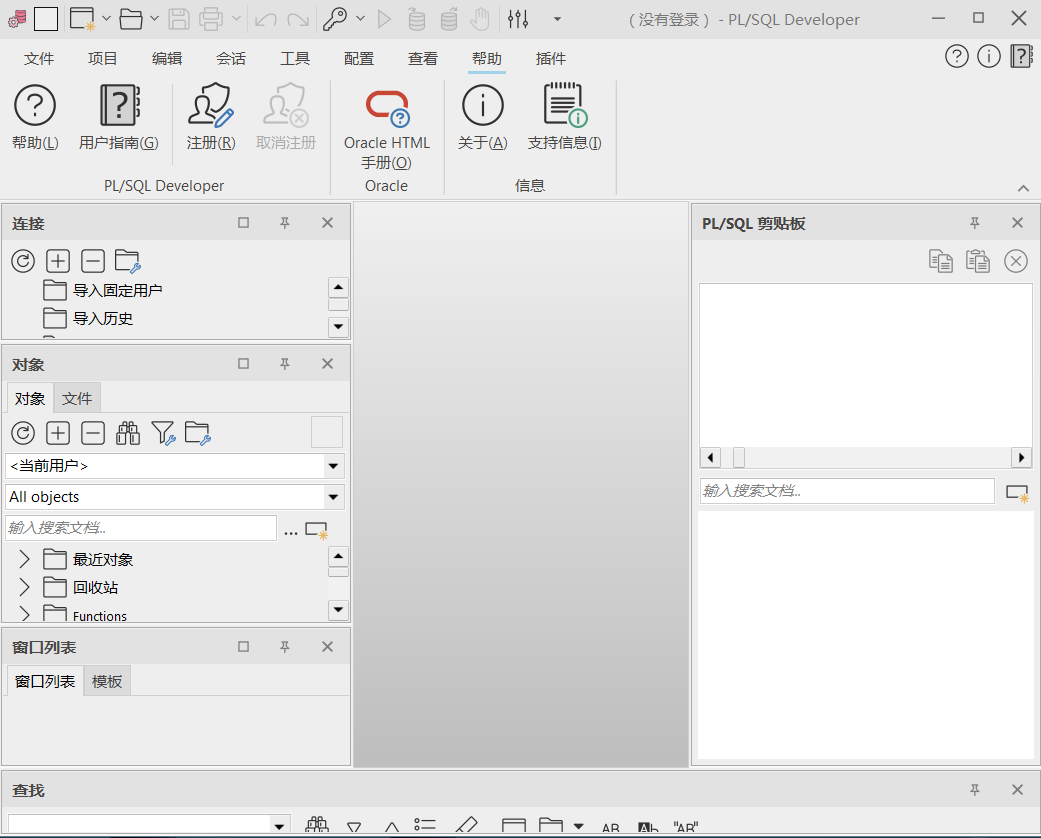Maximize the 对象 panel
Image resolution: width=1041 pixels, height=838 pixels.
244,364
